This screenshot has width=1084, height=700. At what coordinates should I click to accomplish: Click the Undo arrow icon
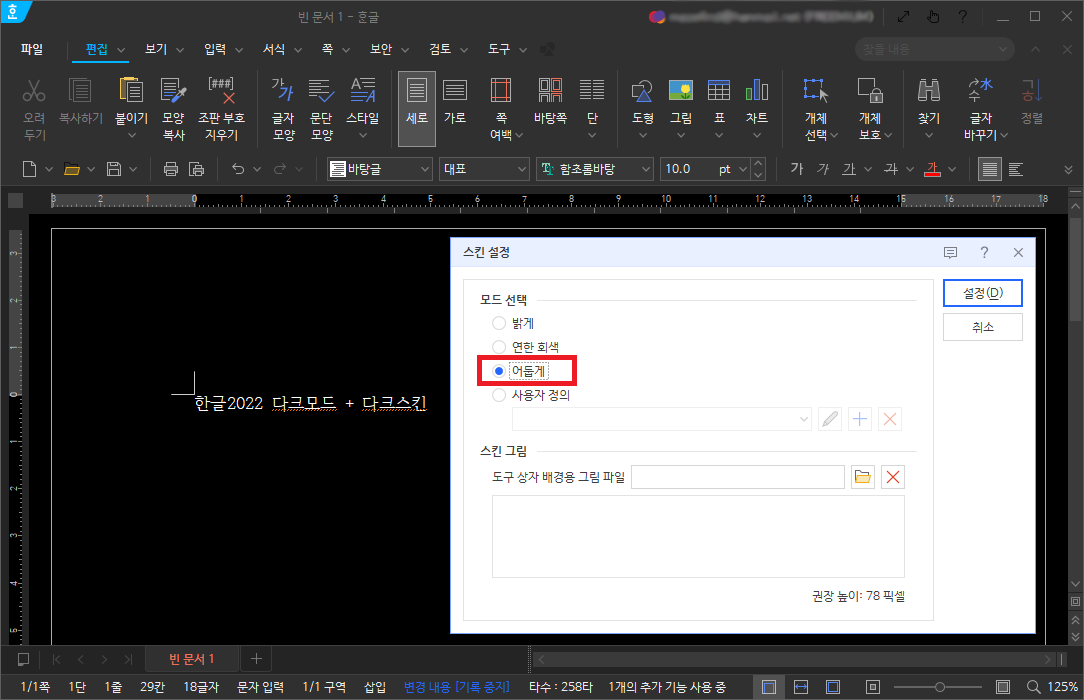pos(238,169)
